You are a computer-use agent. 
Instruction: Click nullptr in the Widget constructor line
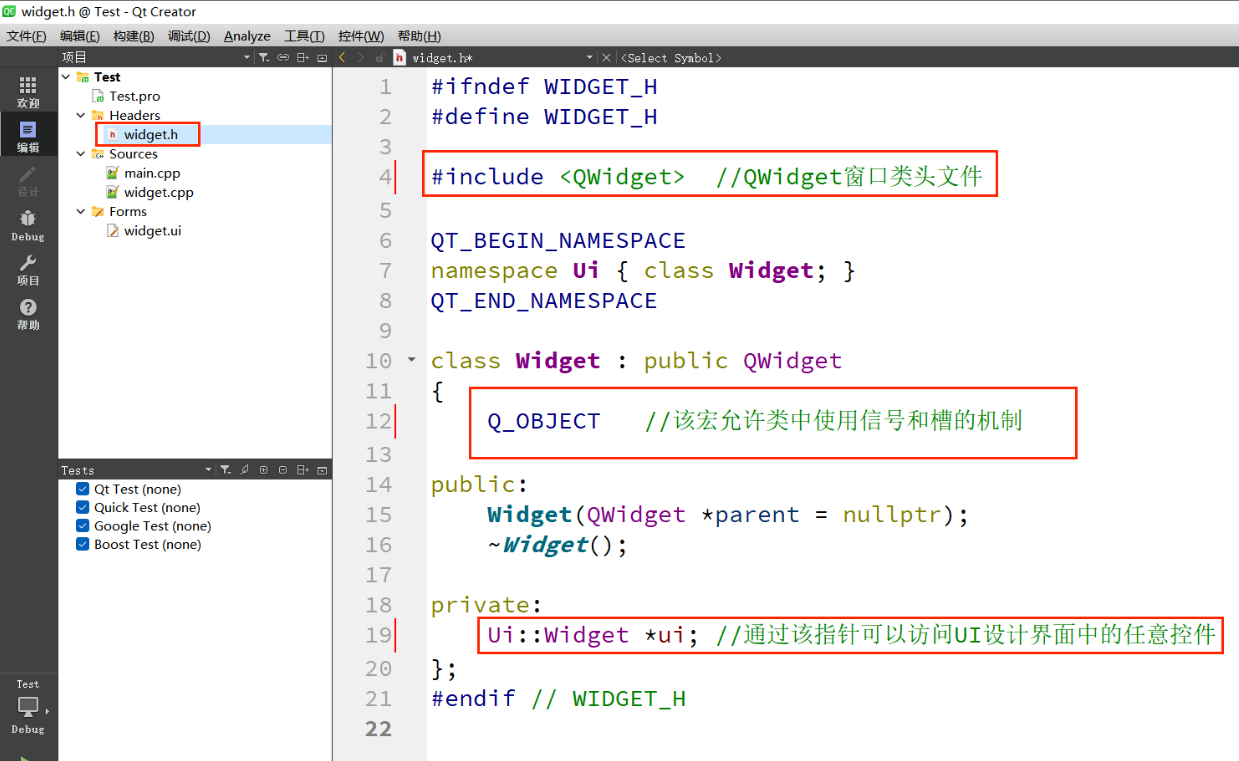click(892, 515)
